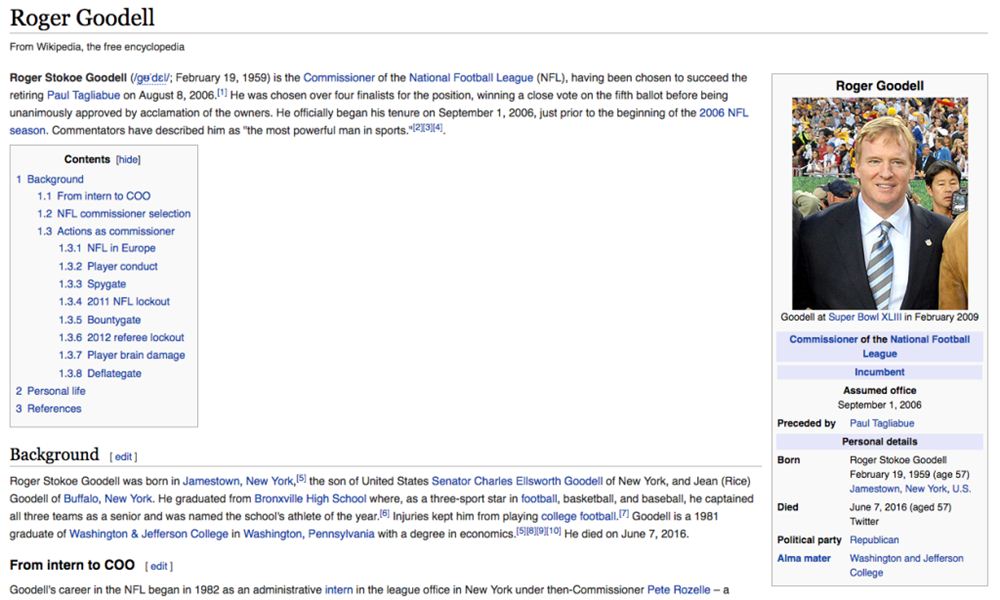Click footnote [6] after athlete of the year
The image size is (1000, 600).
pyautogui.click(x=385, y=513)
